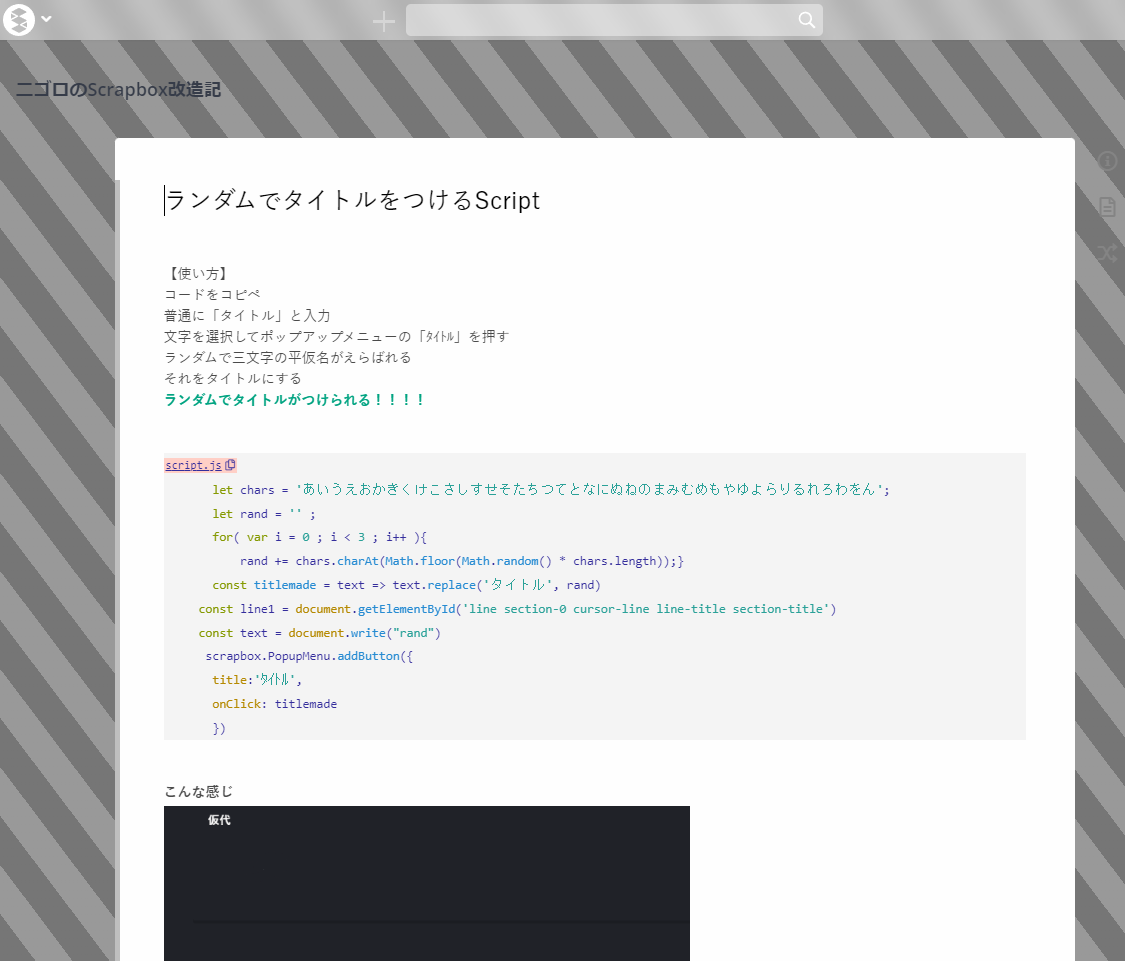
Task: Click the 【使い方】 heading line
Action: [198, 273]
